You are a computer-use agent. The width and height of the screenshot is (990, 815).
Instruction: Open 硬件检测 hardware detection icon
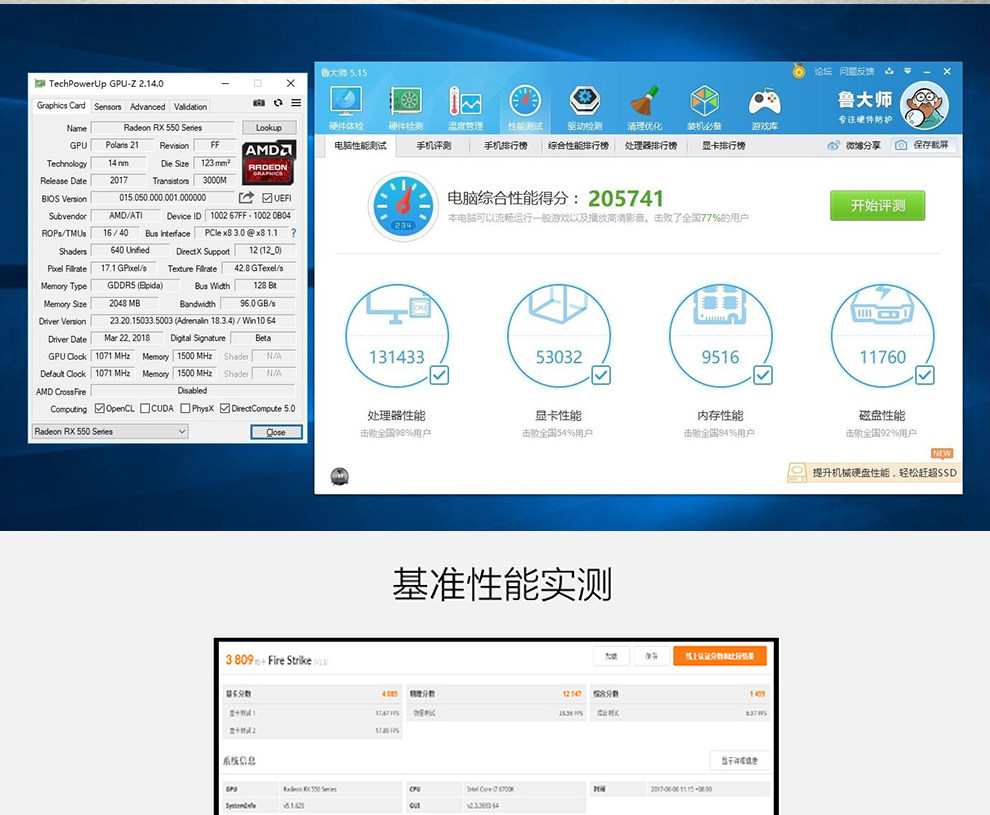(405, 109)
